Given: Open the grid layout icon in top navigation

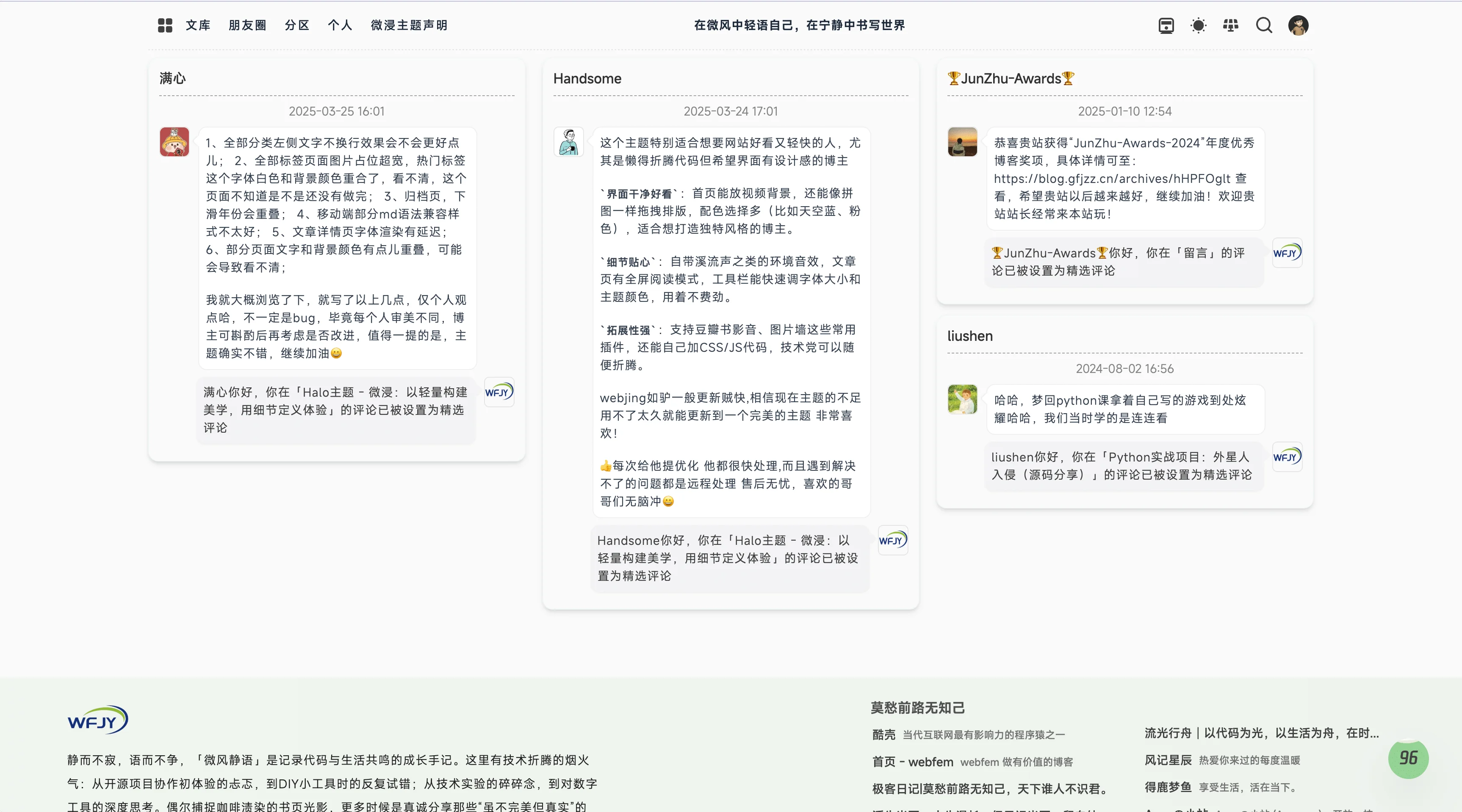Looking at the screenshot, I should pos(165,25).
